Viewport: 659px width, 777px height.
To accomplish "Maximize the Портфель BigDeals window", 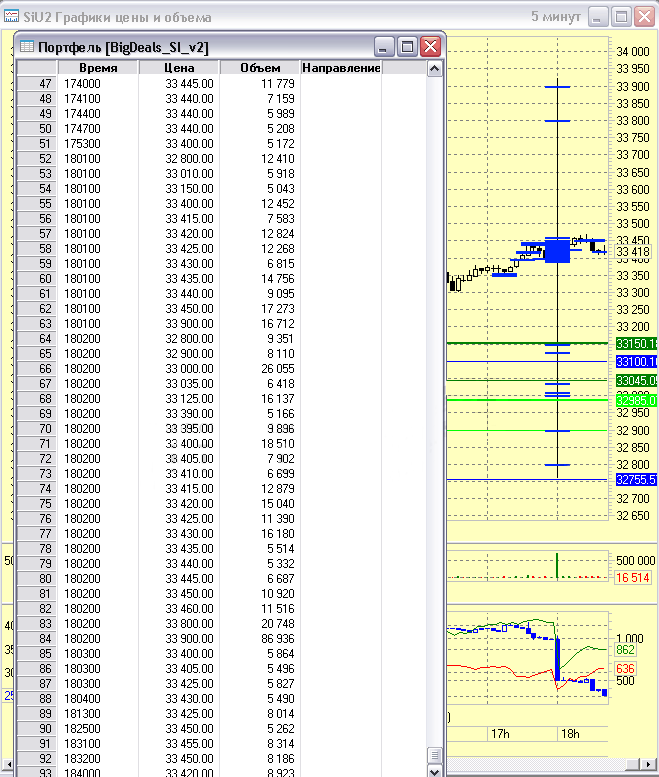I will point(407,47).
